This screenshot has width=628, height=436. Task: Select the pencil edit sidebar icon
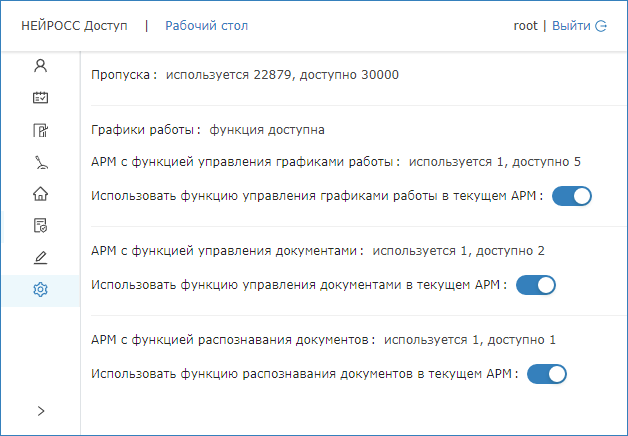tap(40, 258)
